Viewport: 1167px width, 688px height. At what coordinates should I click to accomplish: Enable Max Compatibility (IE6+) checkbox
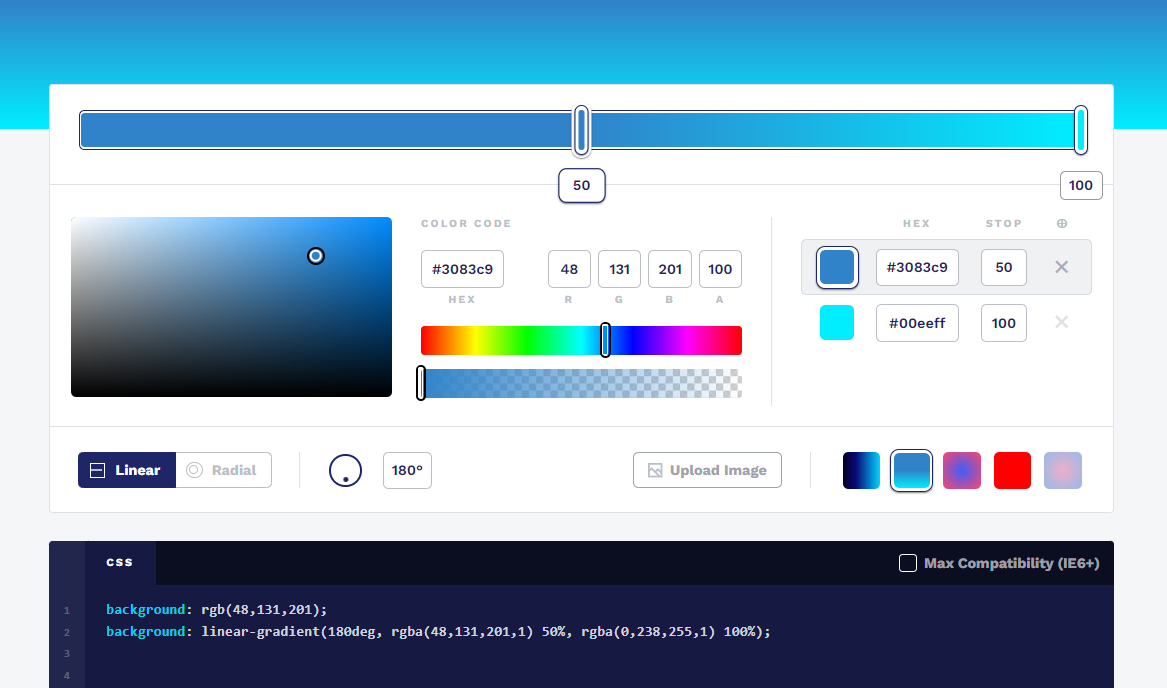tap(908, 563)
